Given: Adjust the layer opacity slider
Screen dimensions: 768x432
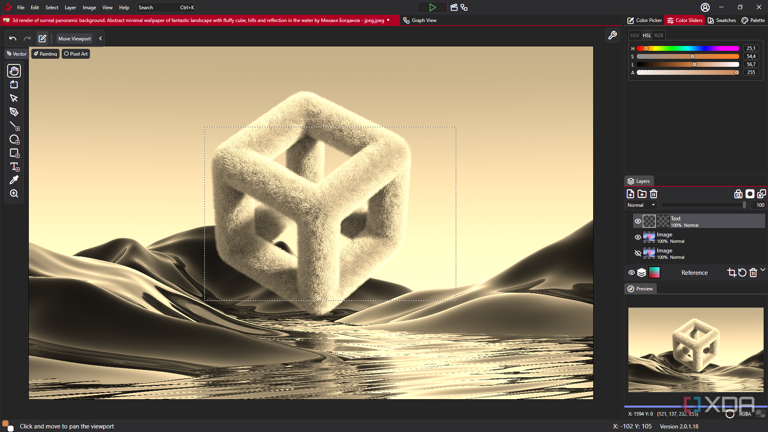Looking at the screenshot, I should click(x=704, y=205).
